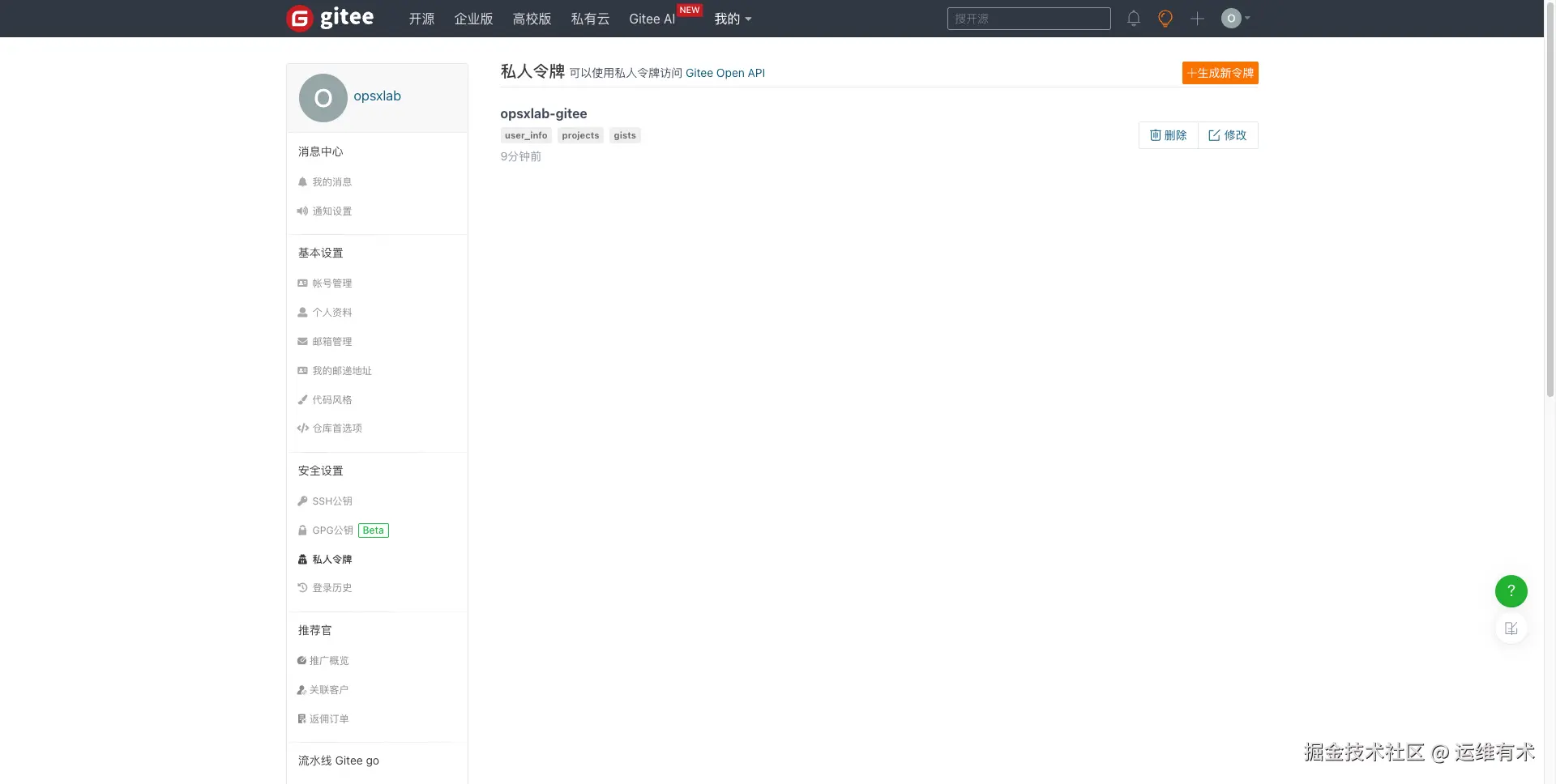This screenshot has width=1556, height=784.
Task: Open the opsxlab profile link in sidebar
Action: tap(377, 96)
